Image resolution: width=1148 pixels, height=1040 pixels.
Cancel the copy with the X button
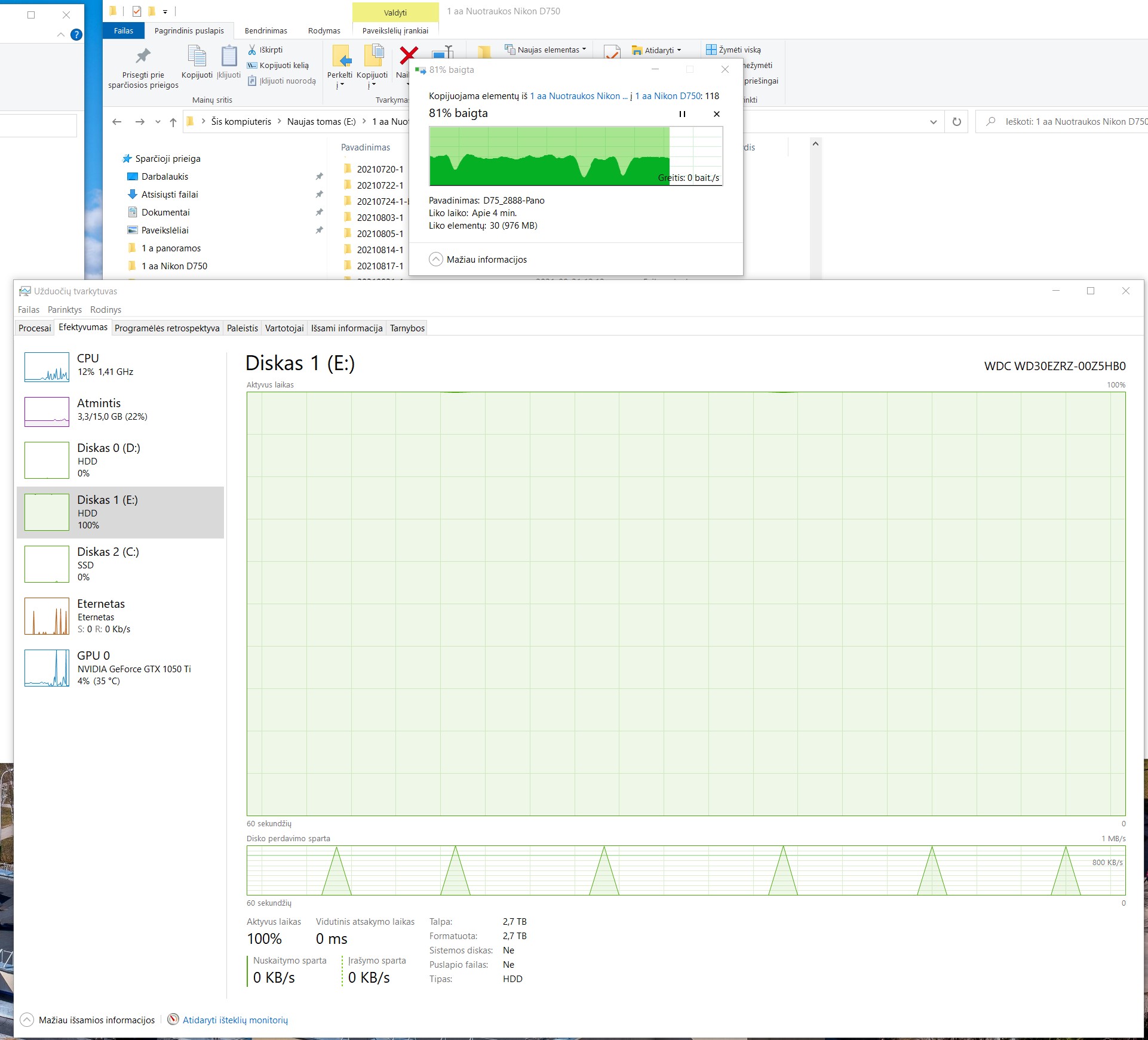717,114
